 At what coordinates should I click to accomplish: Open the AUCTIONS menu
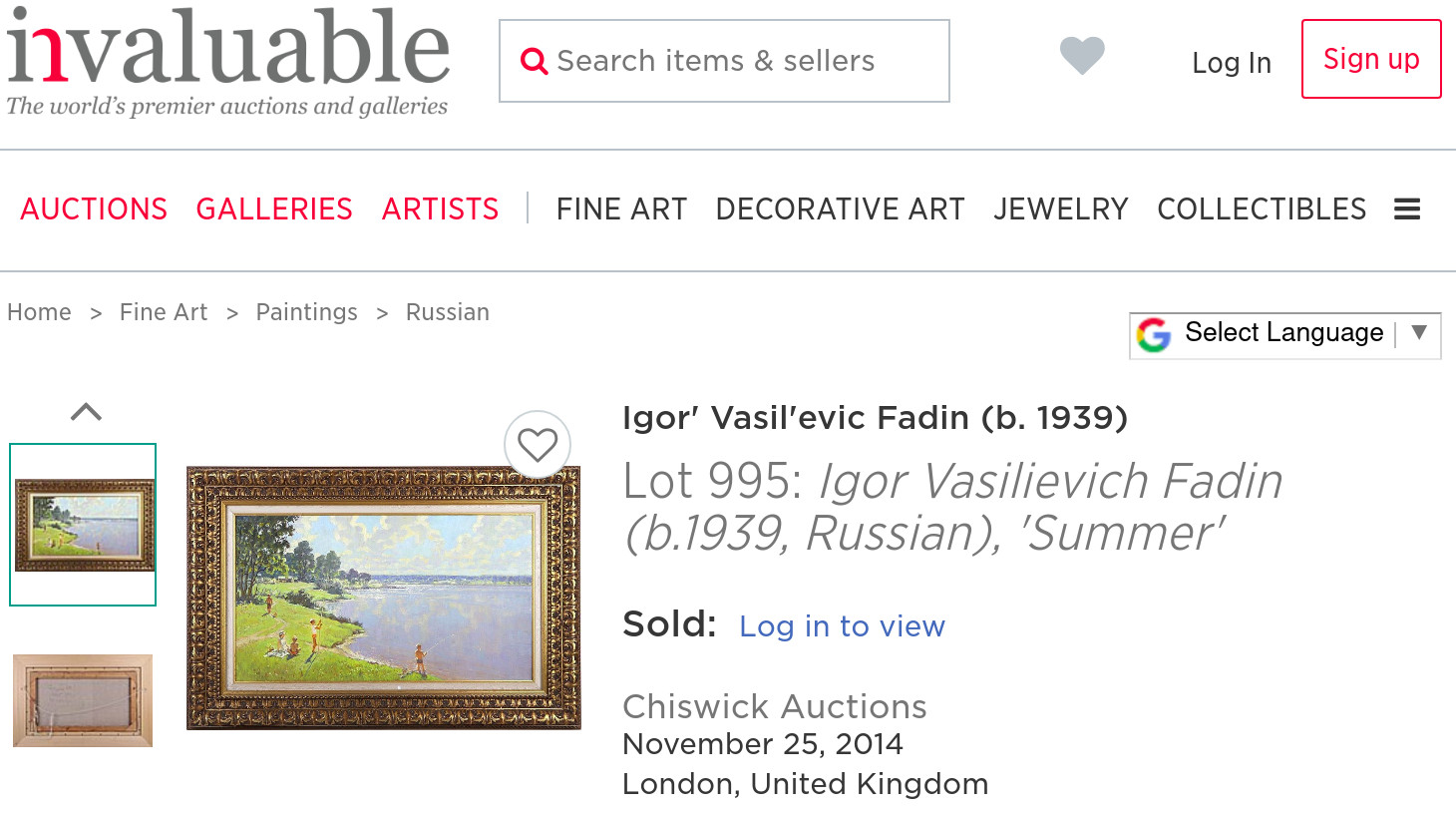(x=94, y=209)
